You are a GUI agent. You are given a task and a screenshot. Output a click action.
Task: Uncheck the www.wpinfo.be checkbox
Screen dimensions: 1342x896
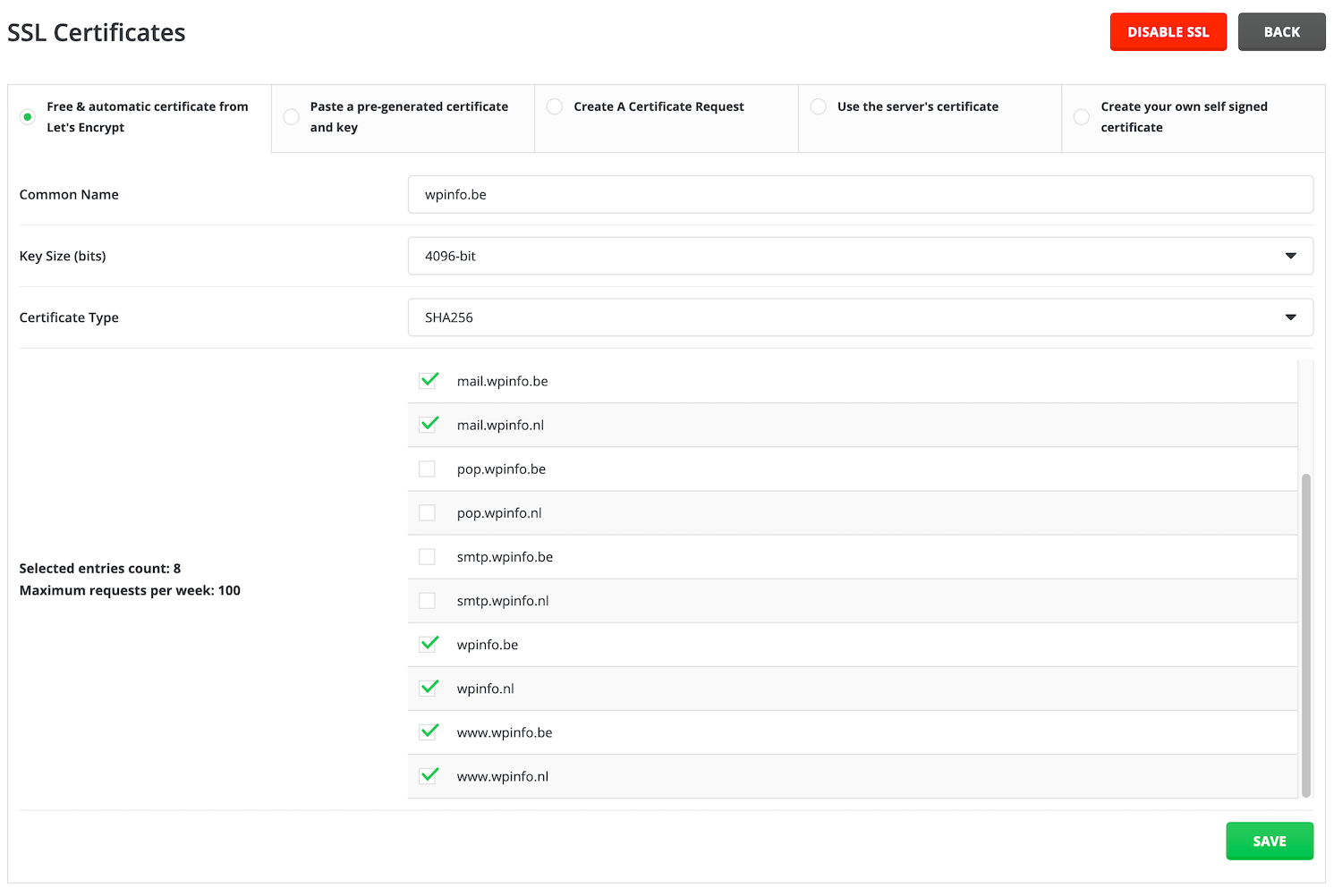click(428, 732)
